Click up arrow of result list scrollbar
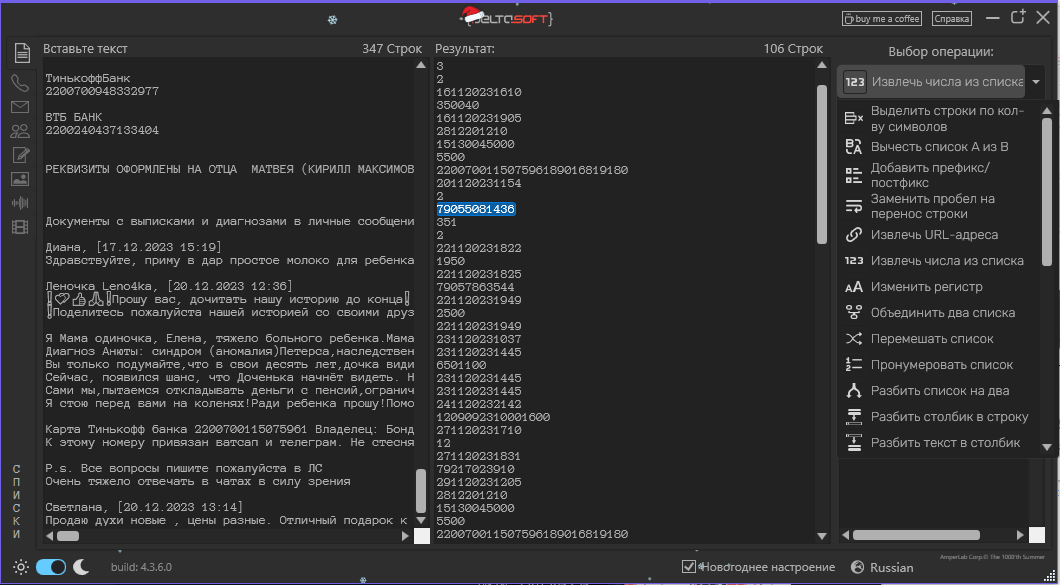Screen dimensions: 1060x585 [822, 66]
